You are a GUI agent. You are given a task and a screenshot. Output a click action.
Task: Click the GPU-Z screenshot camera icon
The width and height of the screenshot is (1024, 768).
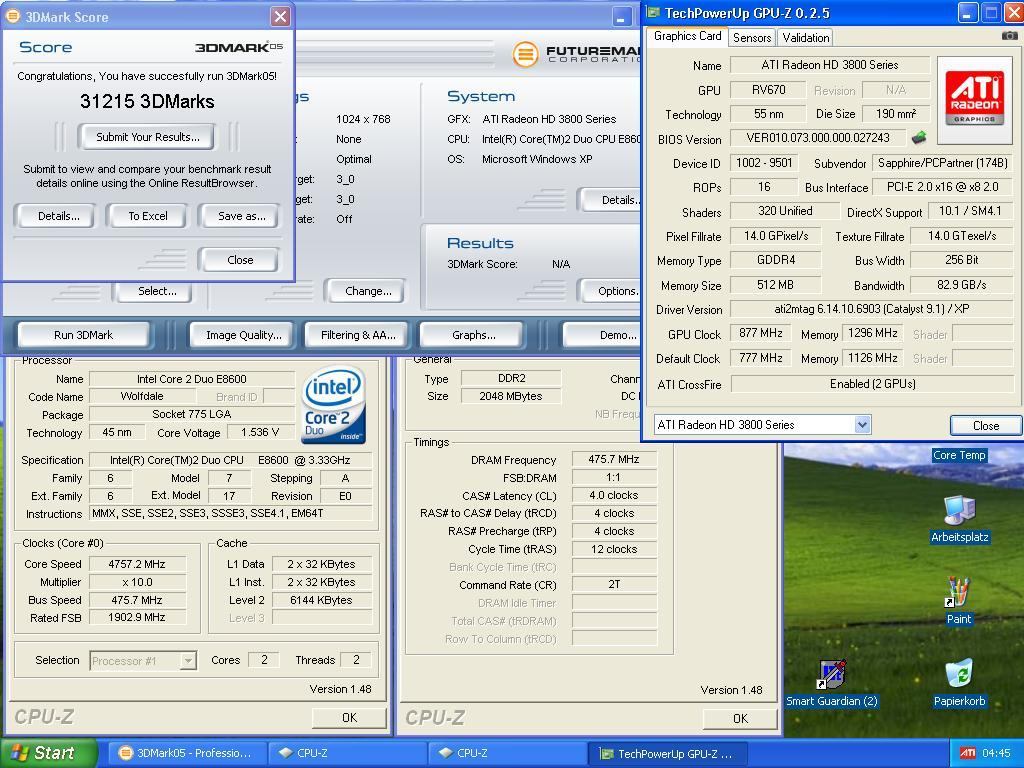pos(1009,36)
